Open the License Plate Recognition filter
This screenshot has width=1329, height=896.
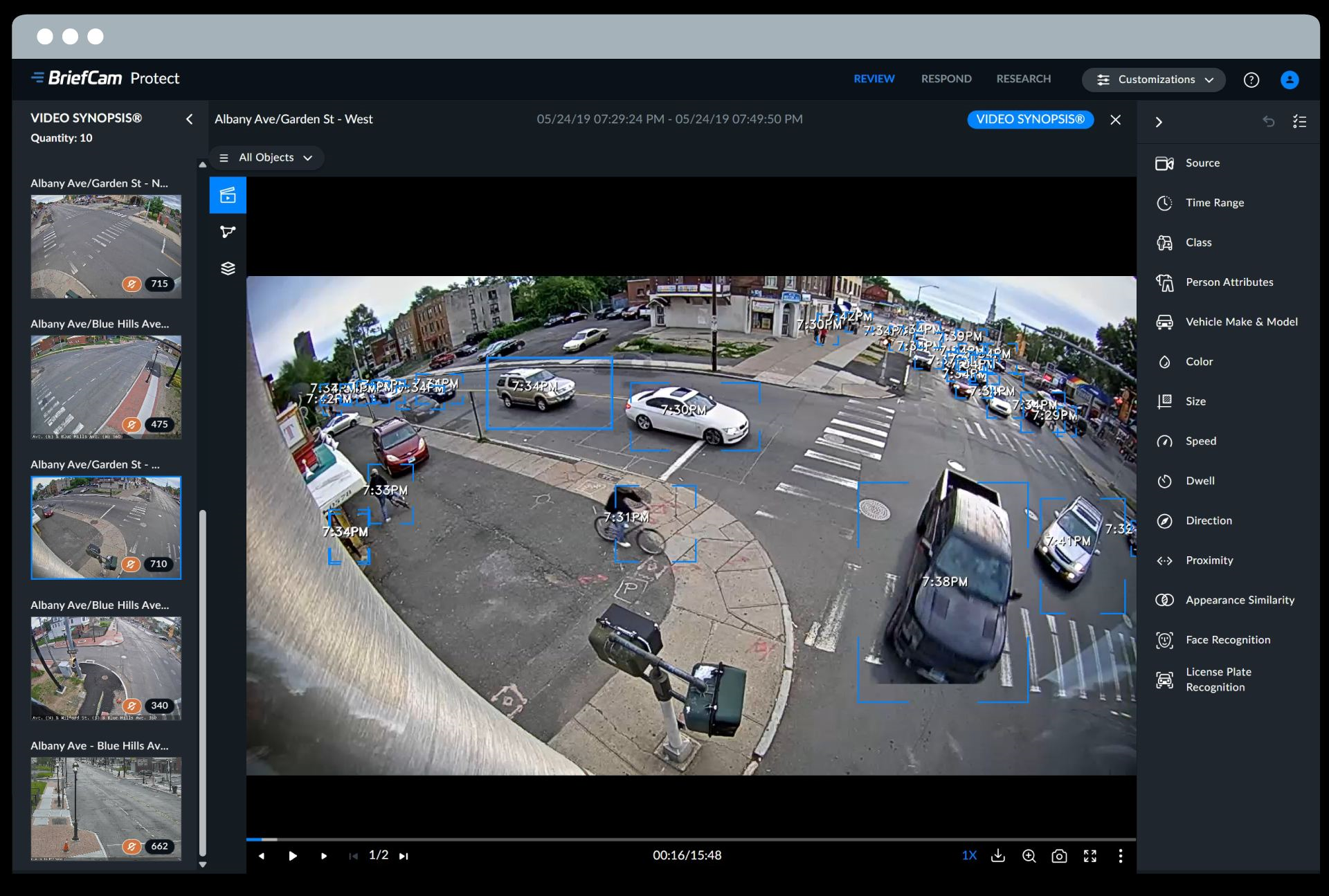[x=1218, y=679]
